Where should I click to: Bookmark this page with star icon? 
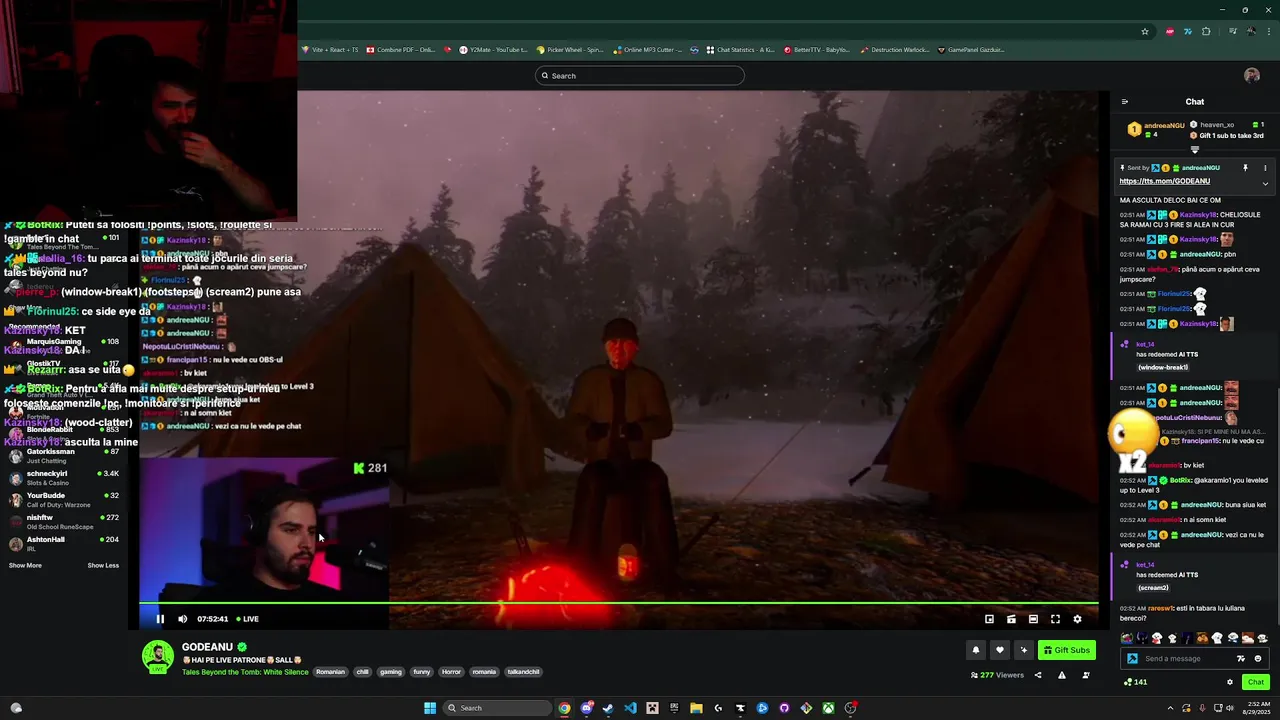coord(1145,31)
